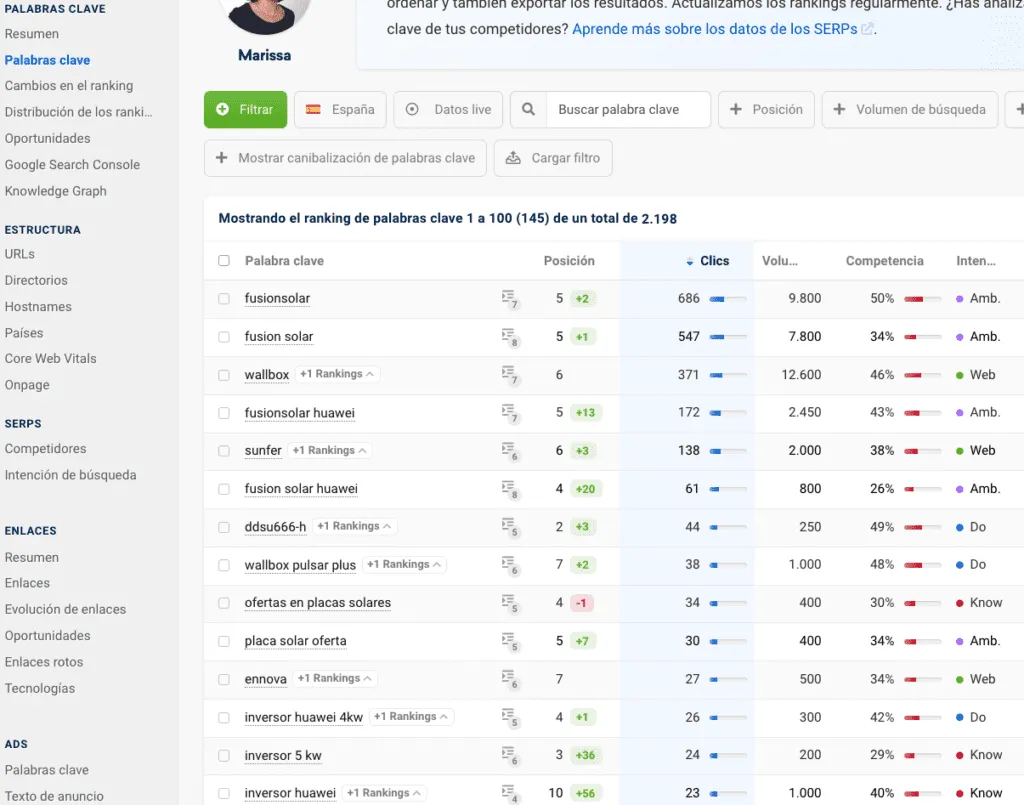Open SERP icon for fusion solar huawei row
The image size is (1024, 805).
(x=509, y=489)
